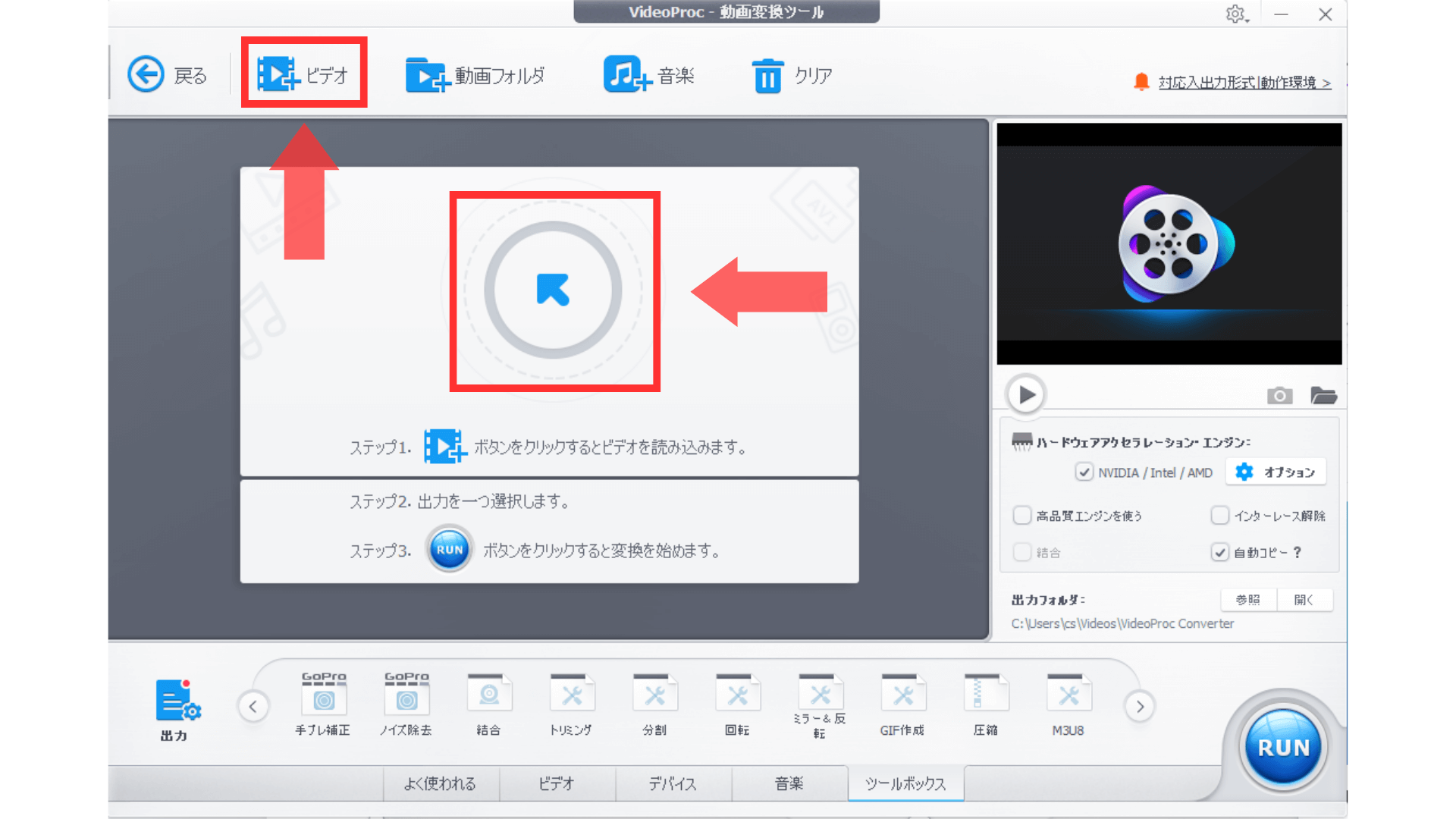Click the small RUN icon in ステップ3

[449, 550]
